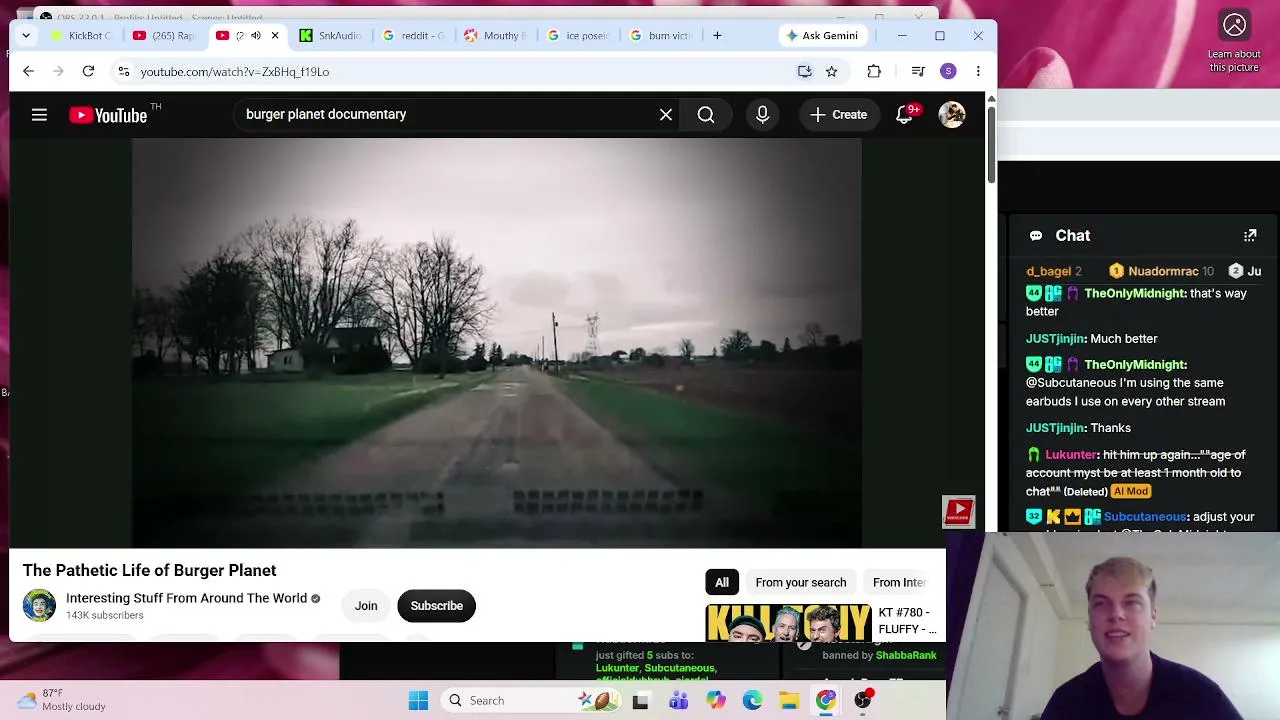Screen dimensions: 1280x720
Task: Click the Ask Gemini button
Action: coord(822,35)
